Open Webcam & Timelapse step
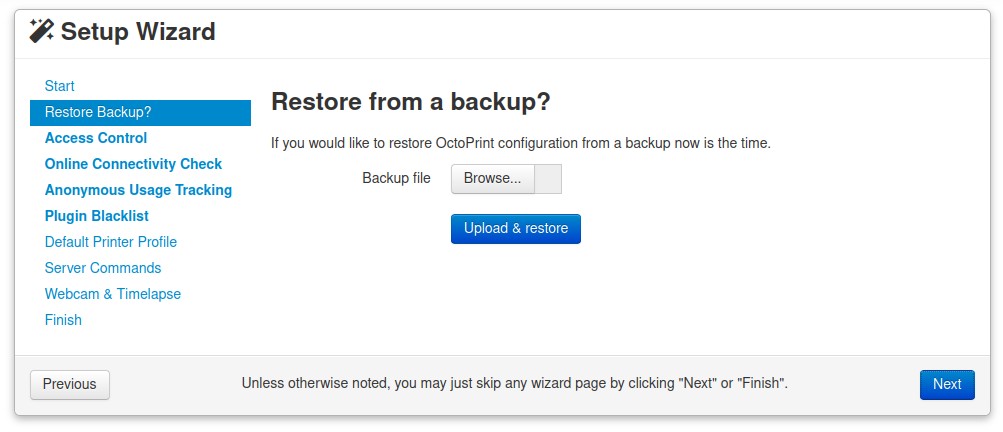The width and height of the screenshot is (1003, 432). [x=113, y=294]
